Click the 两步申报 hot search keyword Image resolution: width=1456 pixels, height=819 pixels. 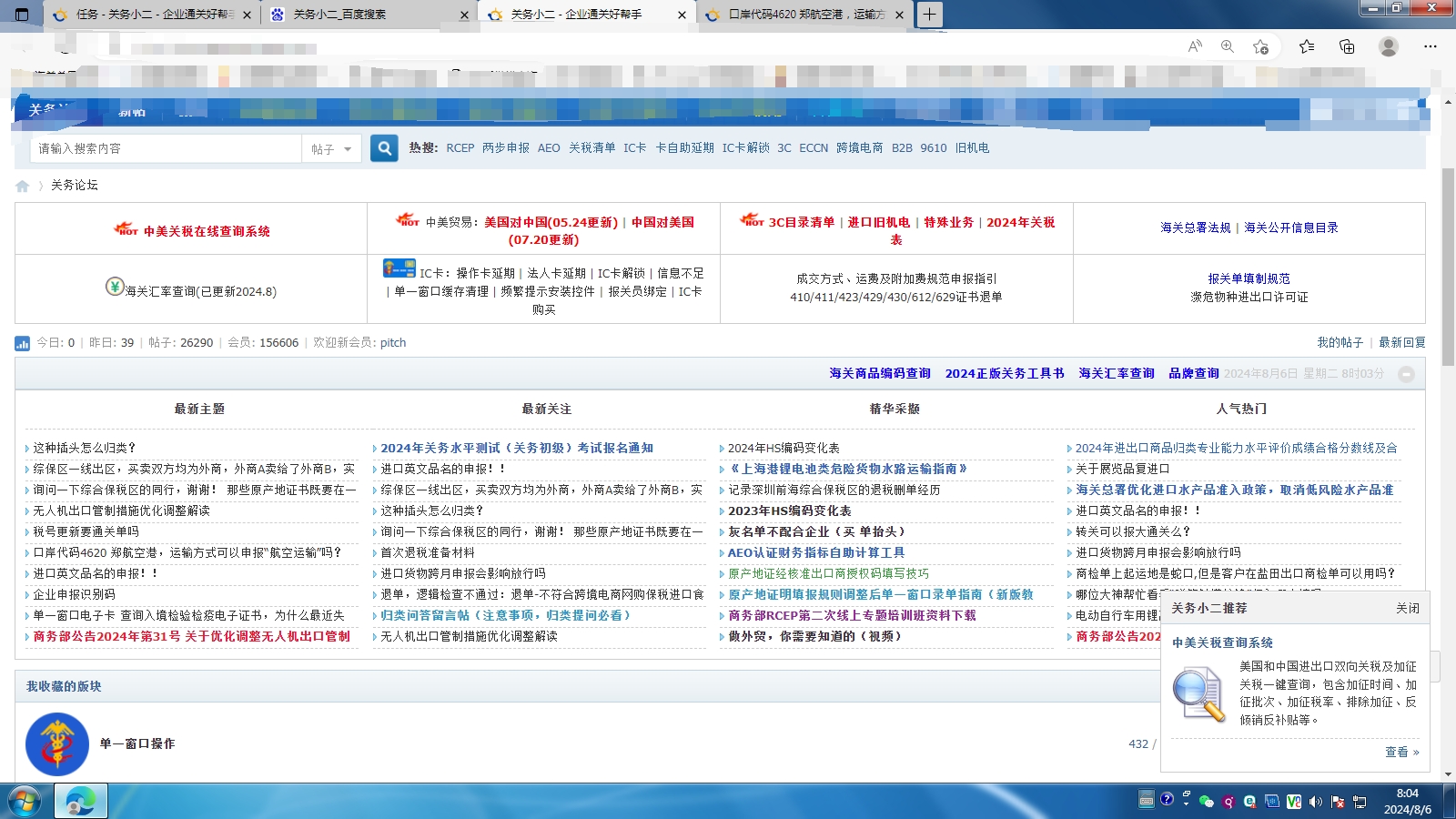506,148
